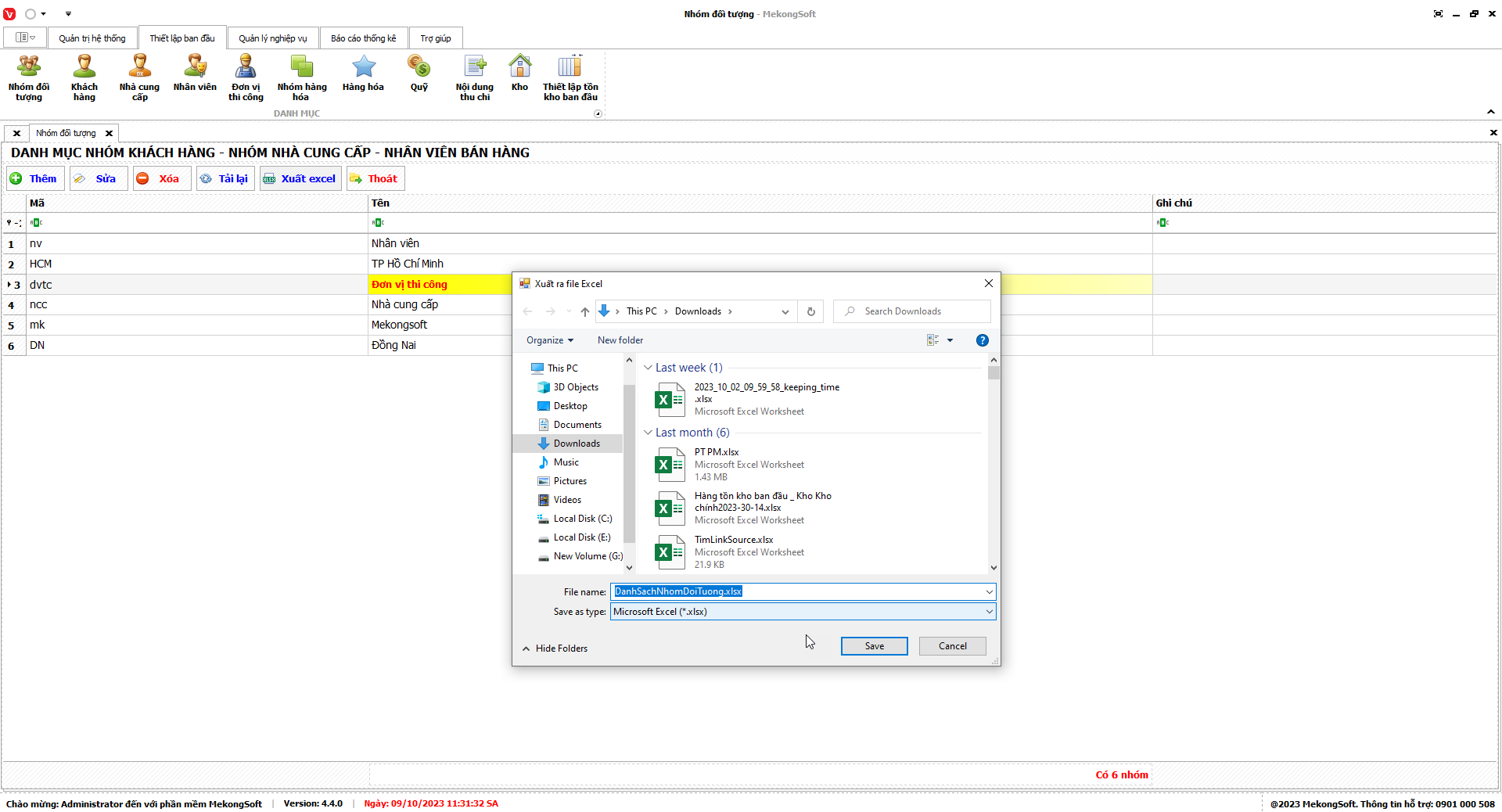Click the MekongSoft app logo icon
The width and height of the screenshot is (1502, 812).
(x=9, y=14)
